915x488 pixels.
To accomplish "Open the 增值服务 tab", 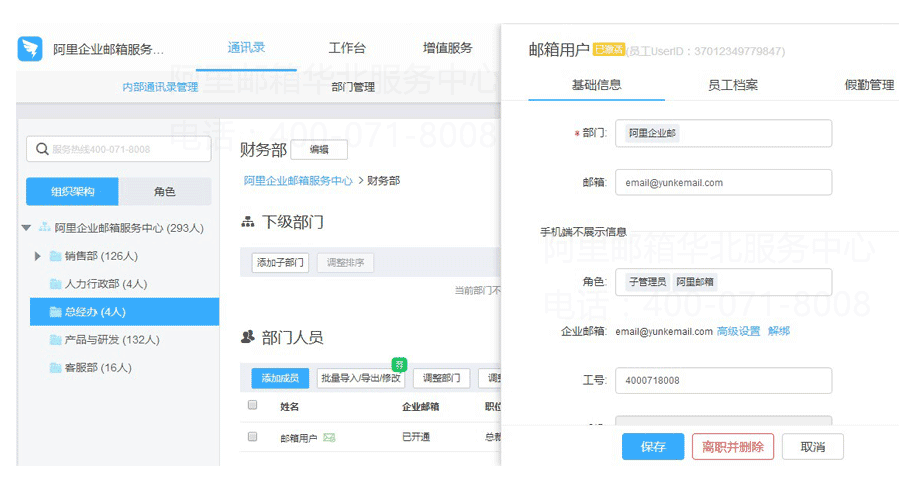I will (x=447, y=48).
